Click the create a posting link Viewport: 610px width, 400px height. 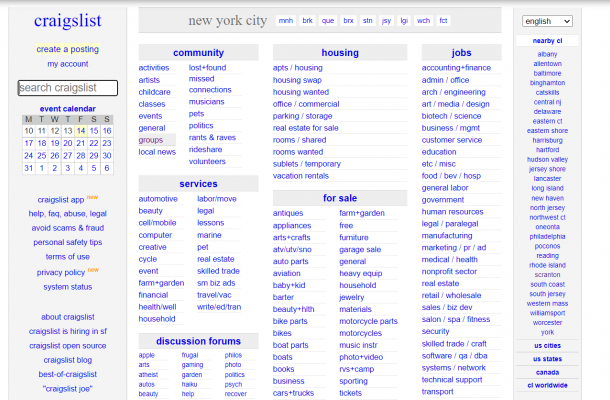tap(68, 48)
